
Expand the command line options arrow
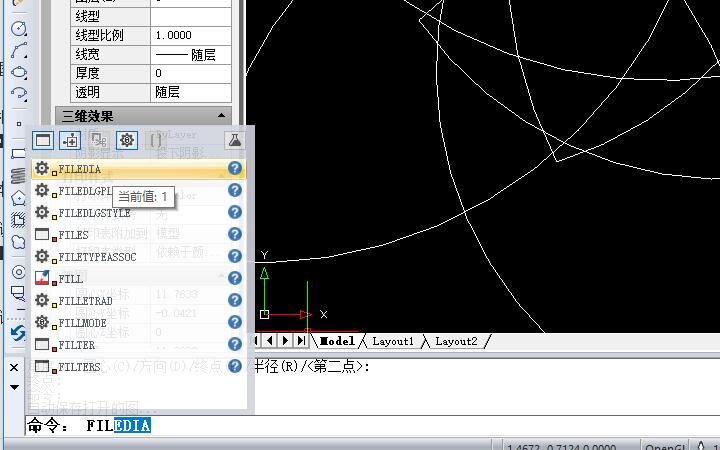(14, 385)
